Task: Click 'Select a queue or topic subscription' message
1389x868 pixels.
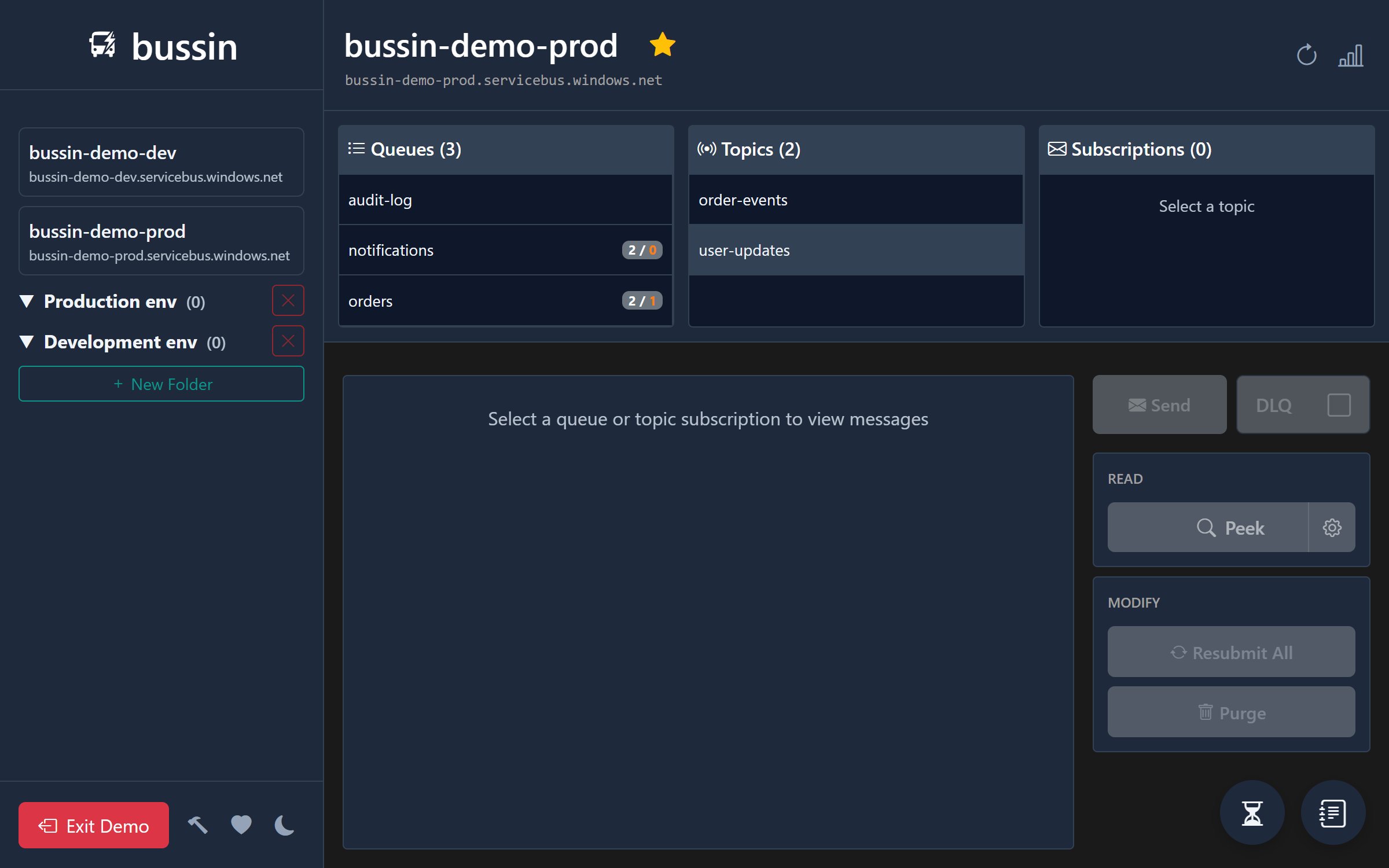Action: [708, 418]
